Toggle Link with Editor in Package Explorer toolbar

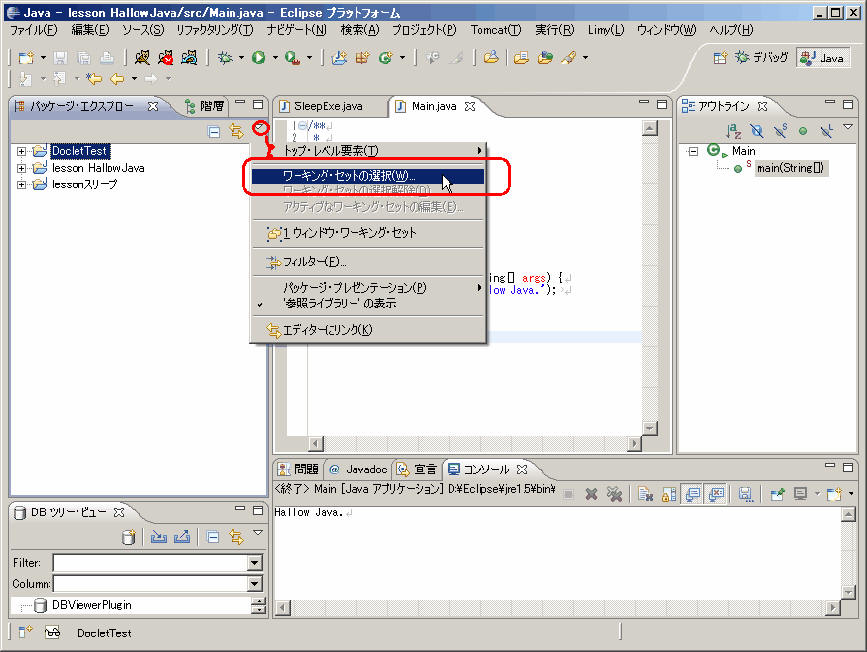click(236, 131)
